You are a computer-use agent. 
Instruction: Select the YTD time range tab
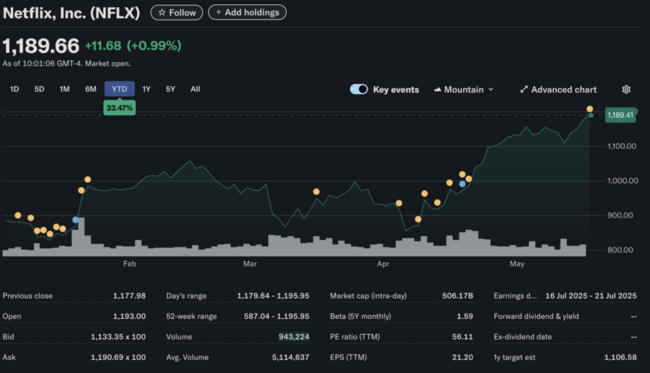point(119,89)
